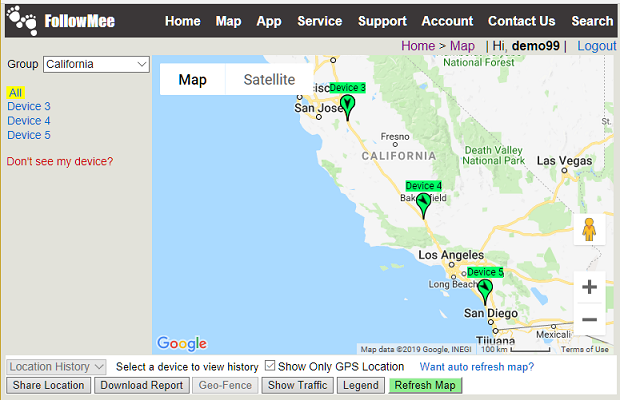Click the Show Traffic button
Screen dimensions: 620x400
pyautogui.click(x=297, y=385)
